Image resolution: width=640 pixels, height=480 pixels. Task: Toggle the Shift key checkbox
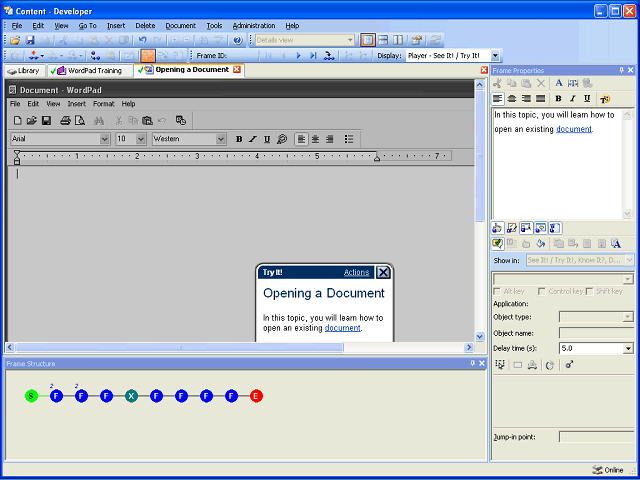591,291
